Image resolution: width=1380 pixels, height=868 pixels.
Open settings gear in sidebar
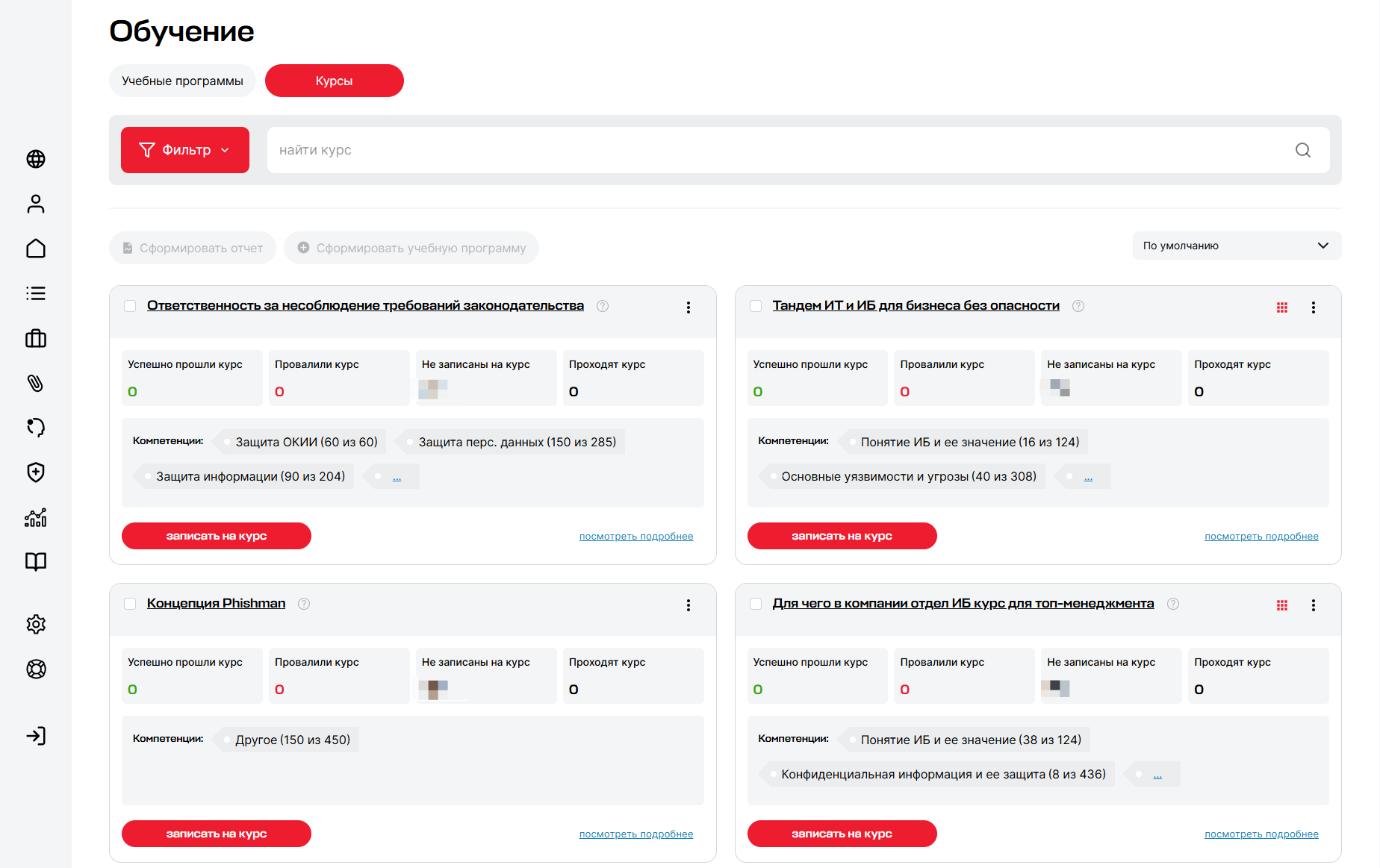click(36, 624)
